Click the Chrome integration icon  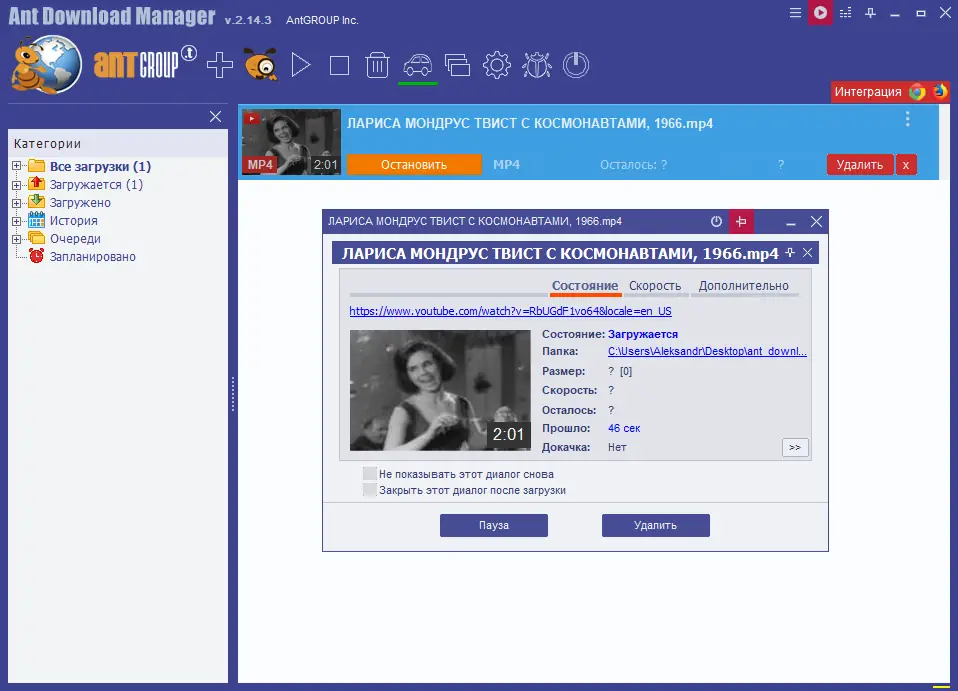point(917,92)
